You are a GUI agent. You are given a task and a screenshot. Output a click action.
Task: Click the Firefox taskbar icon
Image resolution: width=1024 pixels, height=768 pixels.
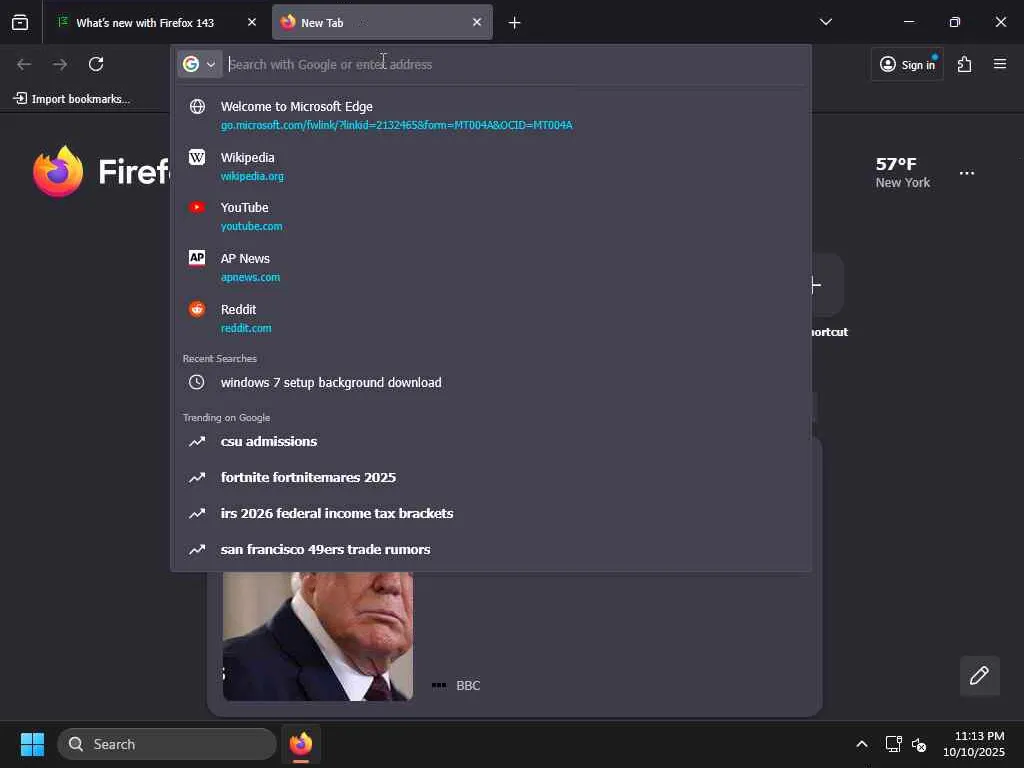click(300, 744)
